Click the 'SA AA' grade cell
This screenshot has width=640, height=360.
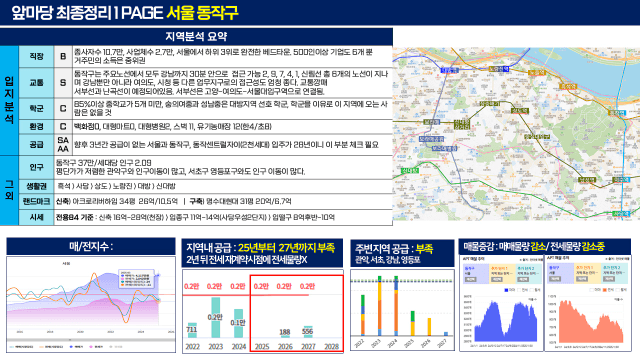click(x=63, y=144)
